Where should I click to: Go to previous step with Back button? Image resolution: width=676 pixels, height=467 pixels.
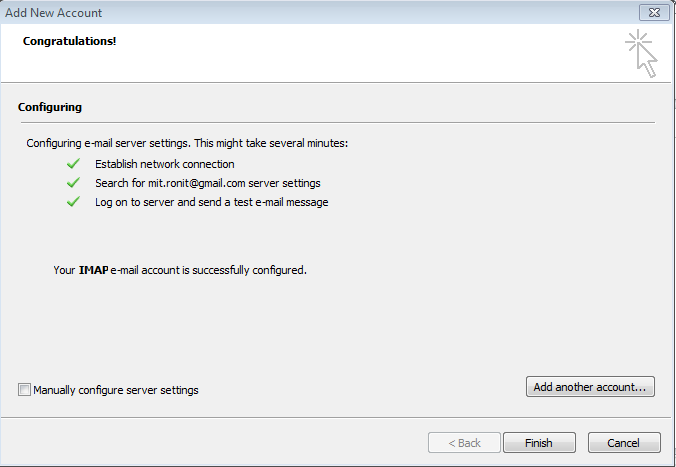coord(464,443)
